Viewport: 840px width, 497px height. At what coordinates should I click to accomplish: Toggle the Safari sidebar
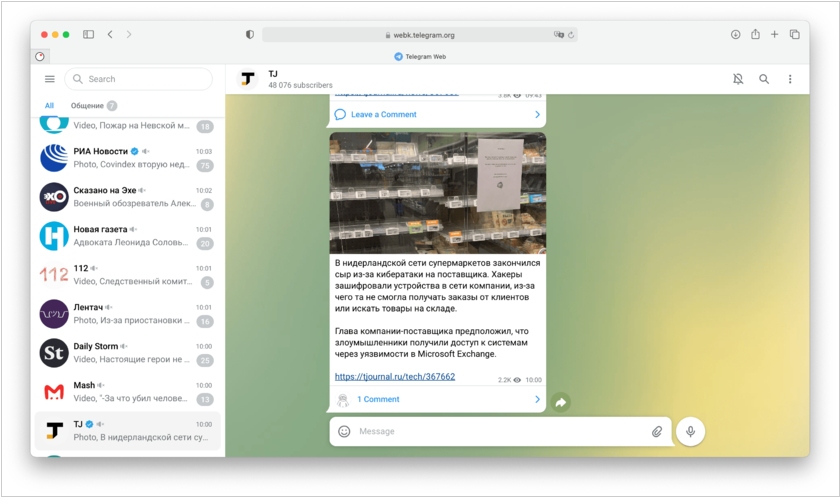click(88, 34)
